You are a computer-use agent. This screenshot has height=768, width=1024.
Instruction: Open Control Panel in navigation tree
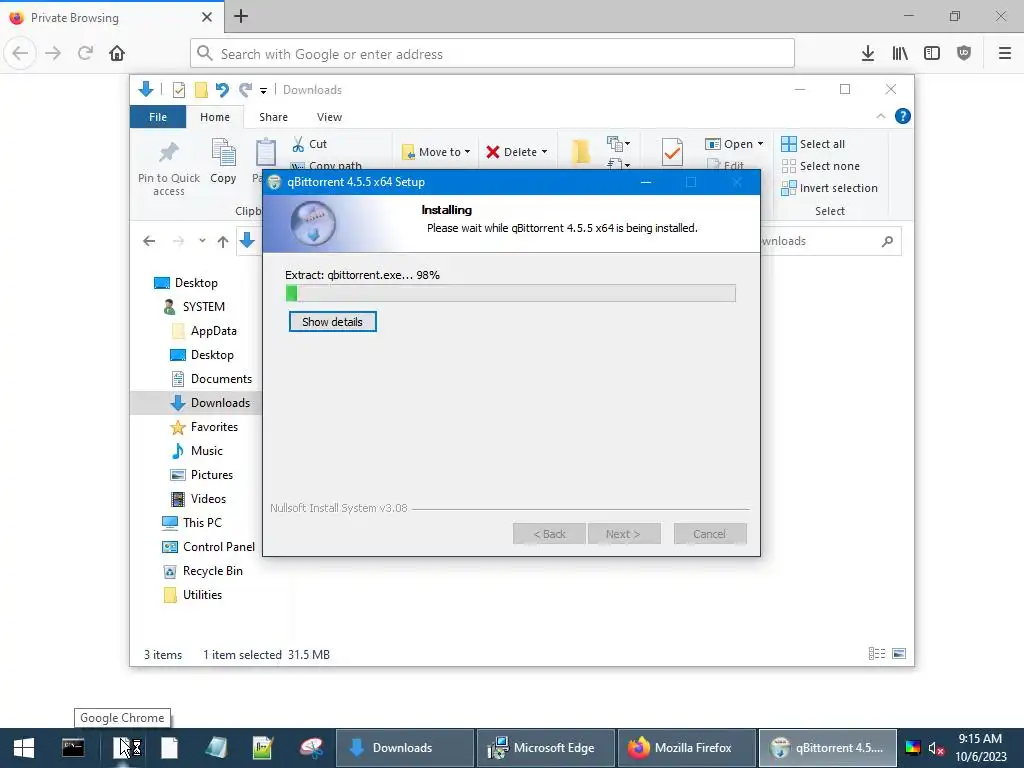[208, 547]
